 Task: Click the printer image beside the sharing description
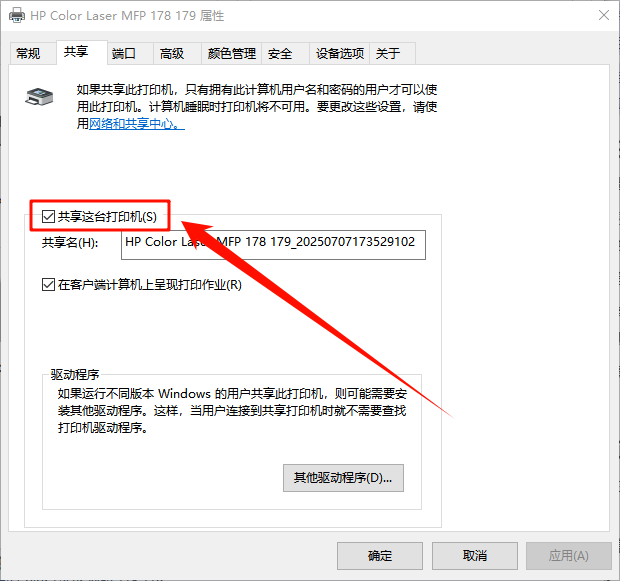(x=39, y=97)
